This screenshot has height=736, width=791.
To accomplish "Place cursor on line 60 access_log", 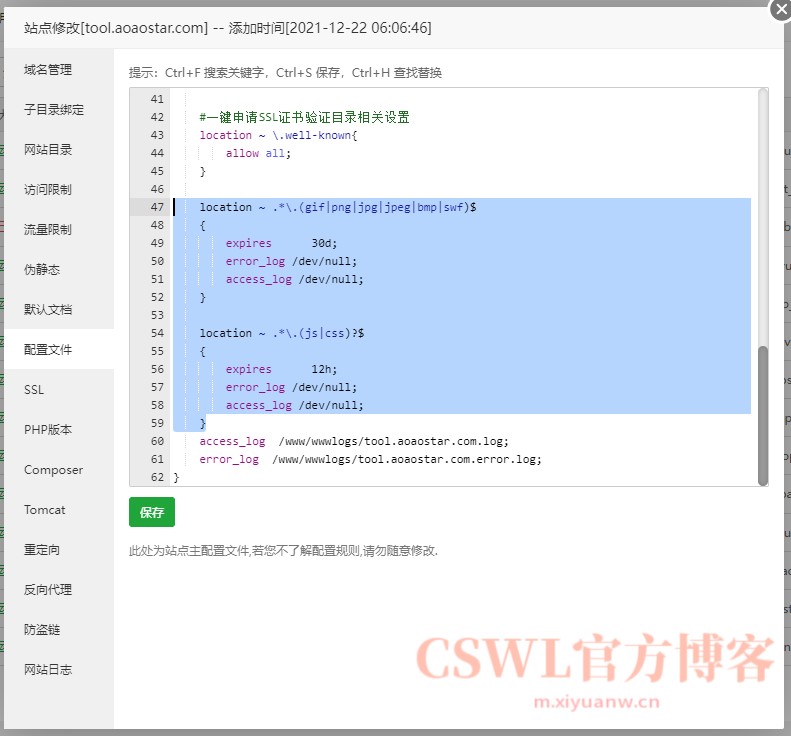I will (x=232, y=442).
